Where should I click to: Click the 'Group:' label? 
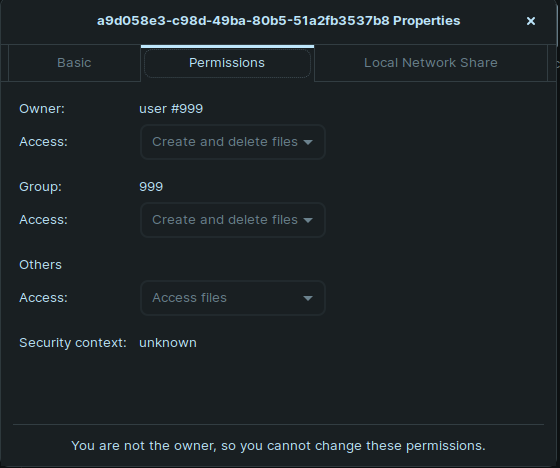click(40, 186)
